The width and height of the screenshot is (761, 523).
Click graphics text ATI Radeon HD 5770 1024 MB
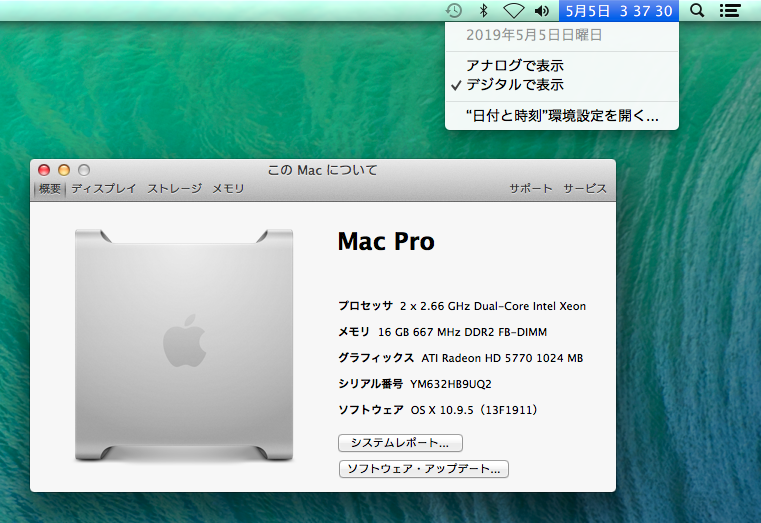502,358
